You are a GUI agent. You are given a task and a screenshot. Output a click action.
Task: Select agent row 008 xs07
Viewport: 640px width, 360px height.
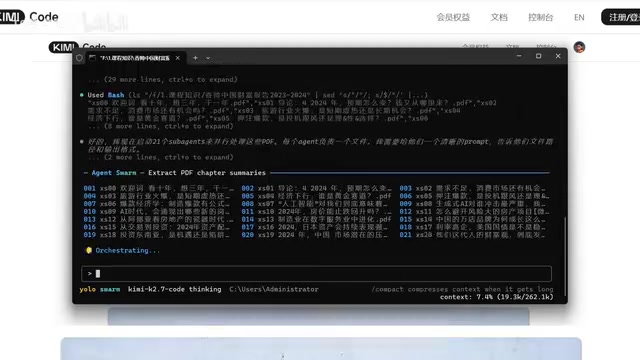(x=316, y=204)
